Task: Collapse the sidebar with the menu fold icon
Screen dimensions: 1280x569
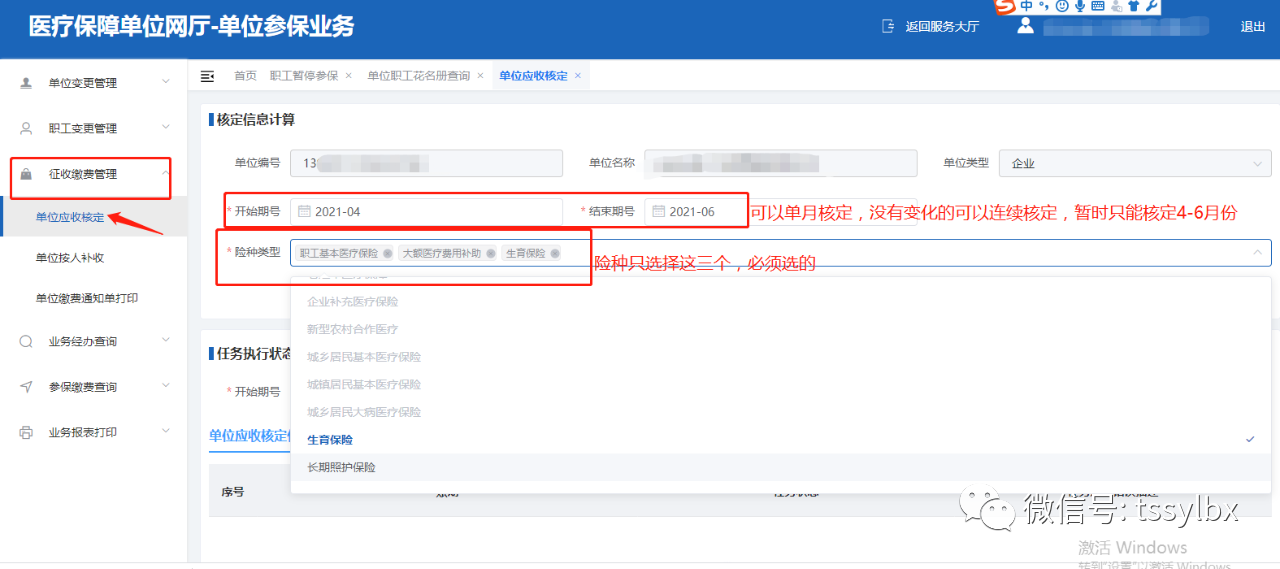Action: coord(208,76)
